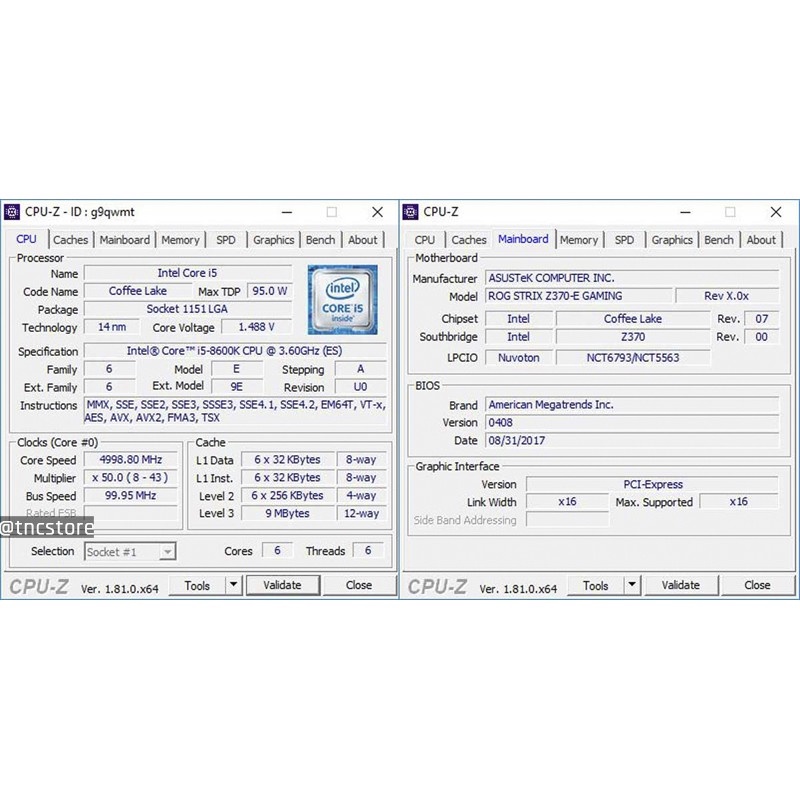This screenshot has width=800, height=800.
Task: Open About tab in left window
Action: (x=363, y=240)
